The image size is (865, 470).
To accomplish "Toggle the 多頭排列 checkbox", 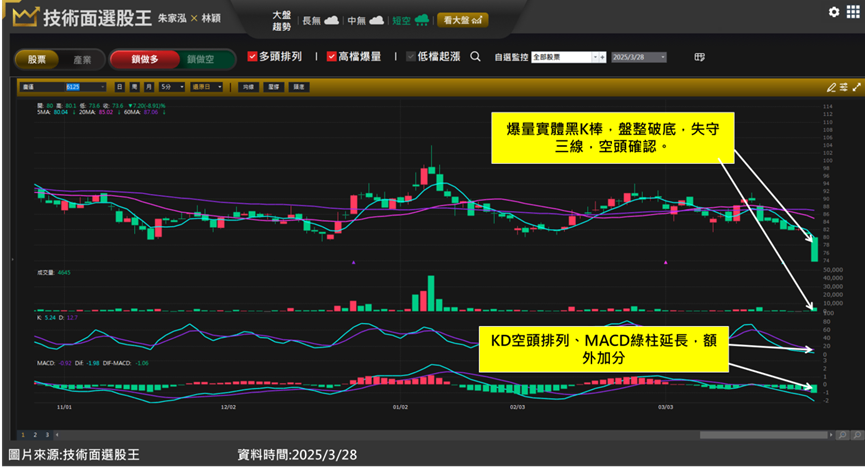I will (252, 56).
